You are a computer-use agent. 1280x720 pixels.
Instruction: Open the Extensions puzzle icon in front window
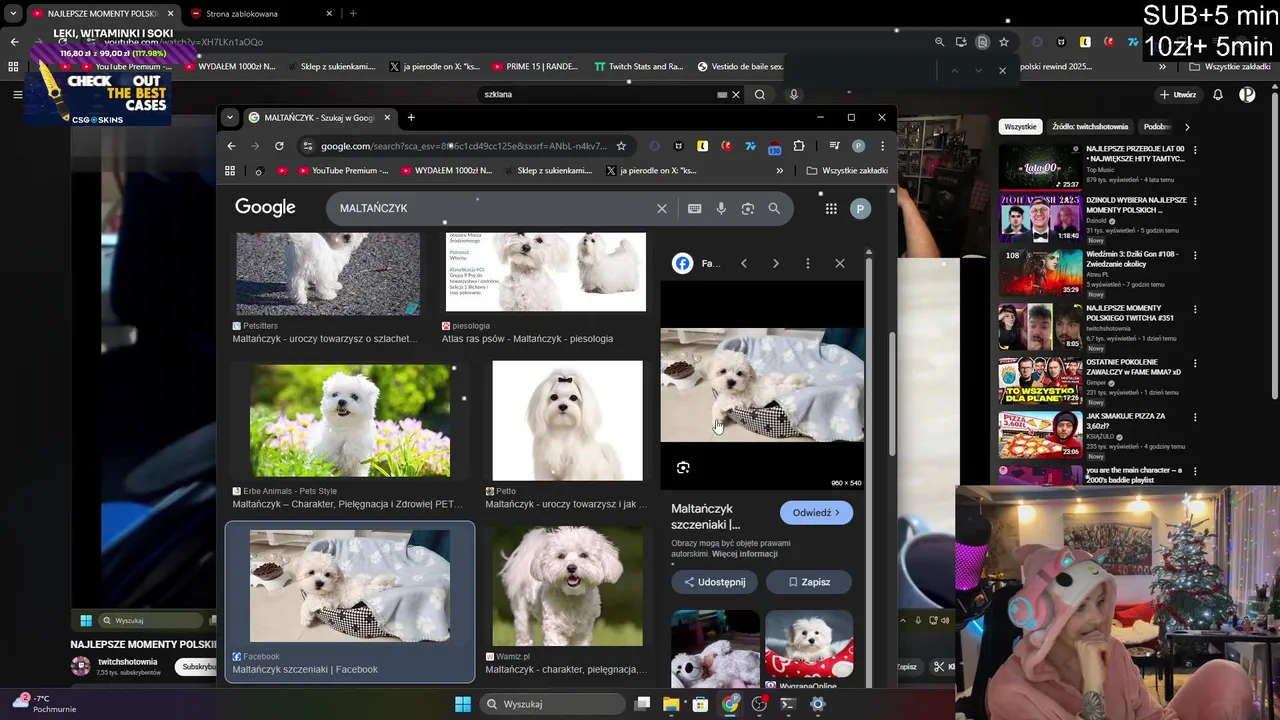(x=798, y=146)
